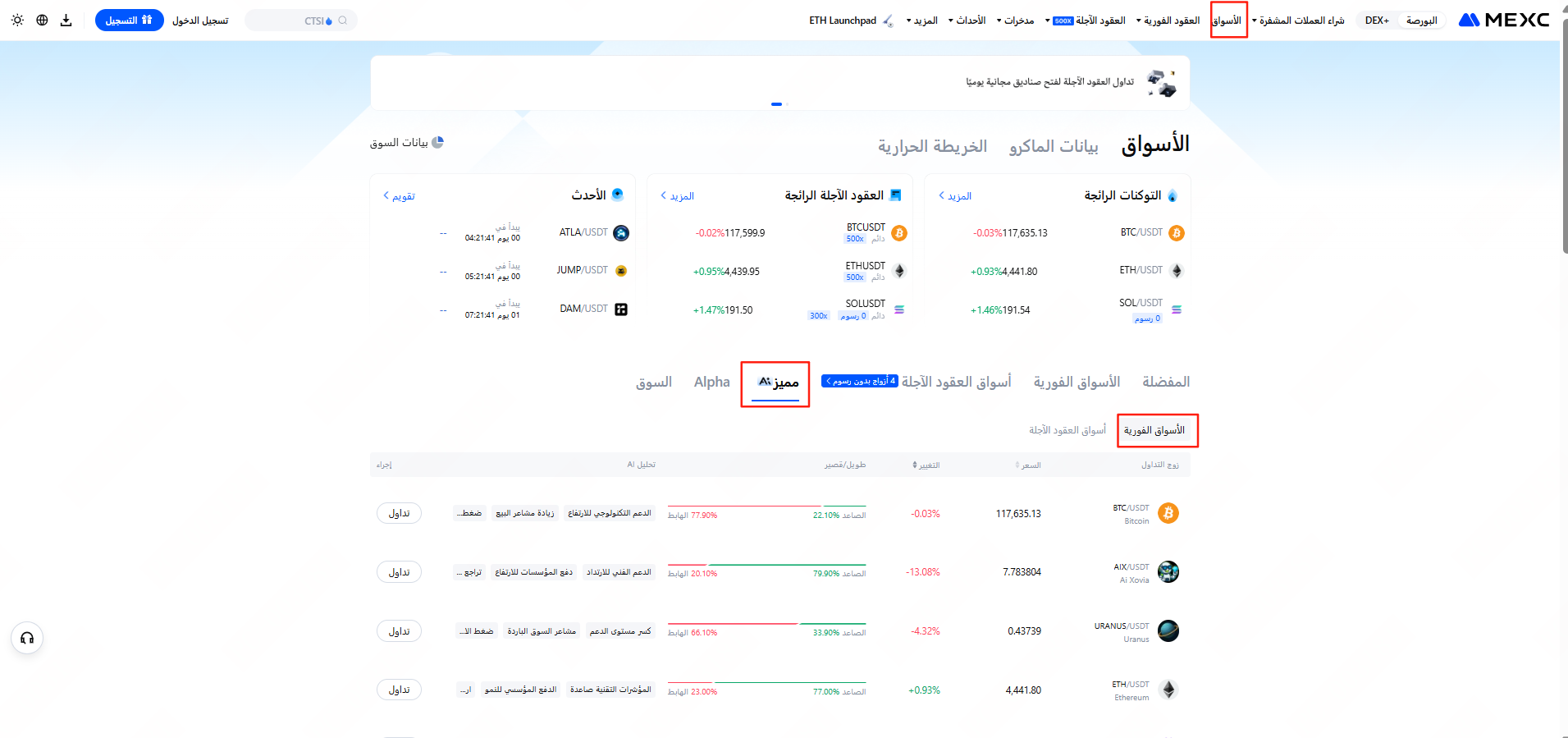Expand شراء العملات المشفرة dropdown menu
The image size is (1568, 738).
pos(1298,21)
